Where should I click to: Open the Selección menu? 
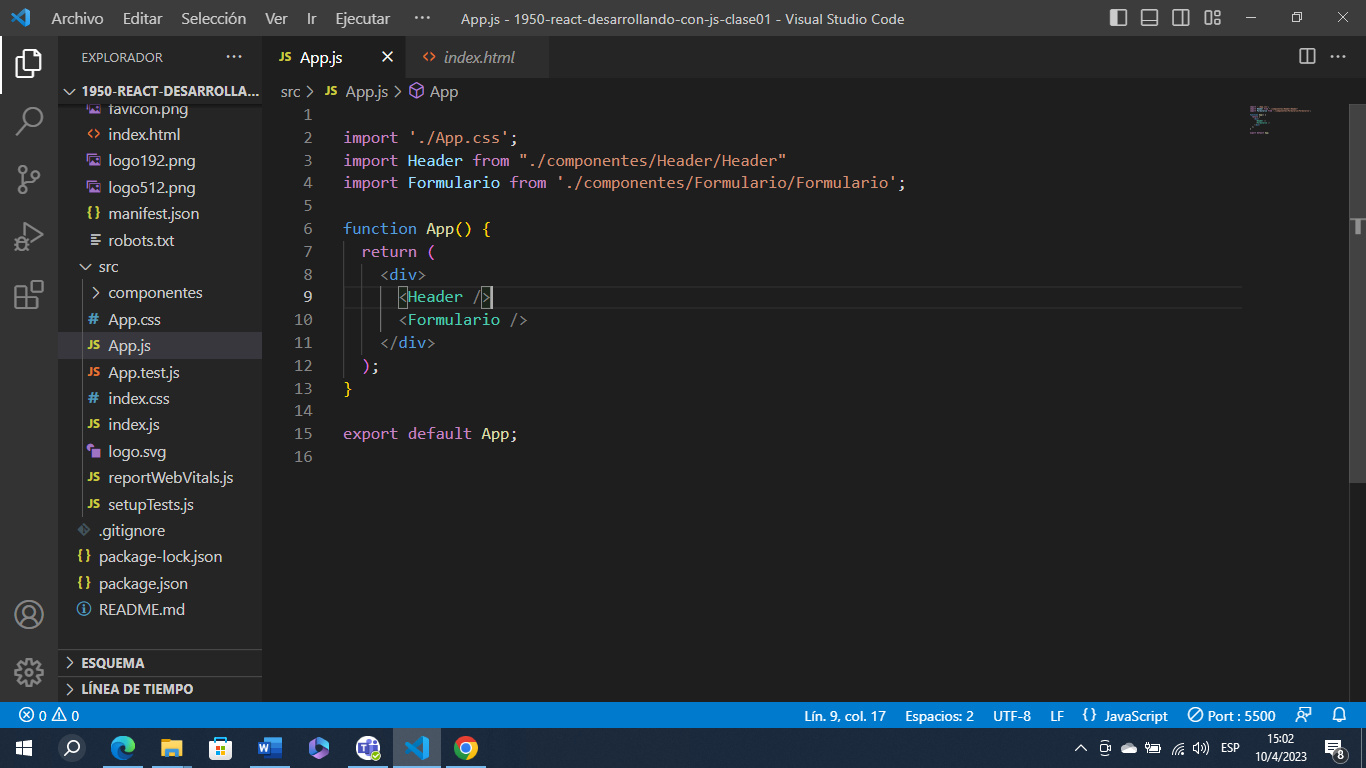213,18
